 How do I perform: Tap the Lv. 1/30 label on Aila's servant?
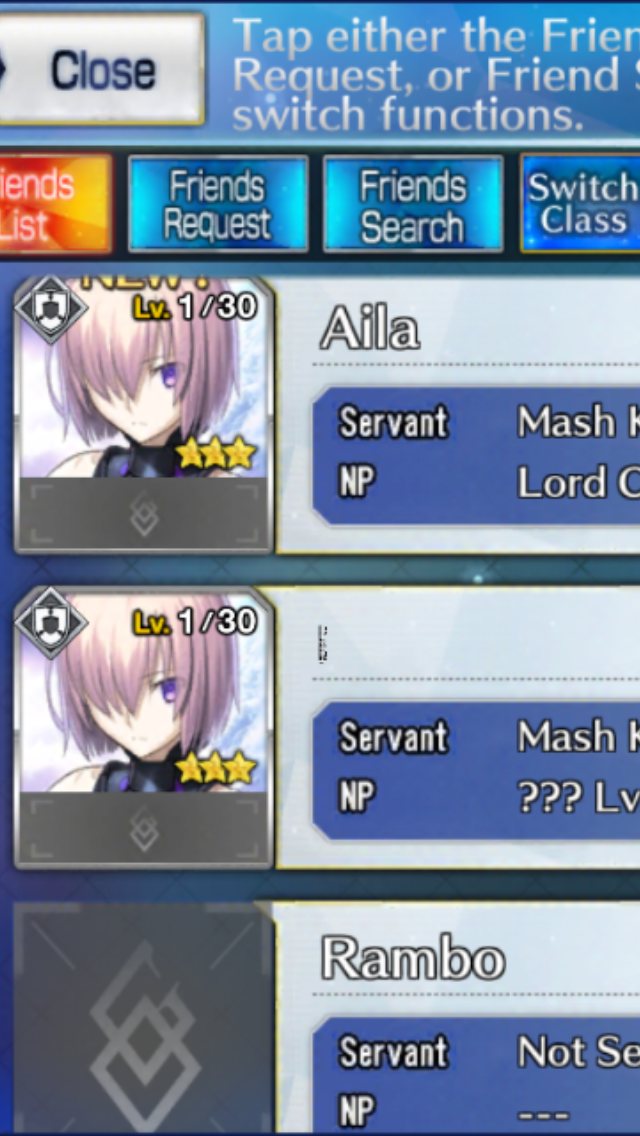coord(195,307)
